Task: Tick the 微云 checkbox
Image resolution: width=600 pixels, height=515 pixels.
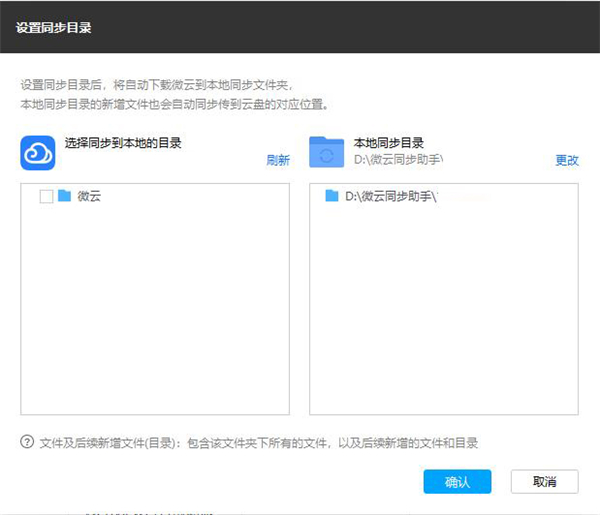Action: click(46, 197)
